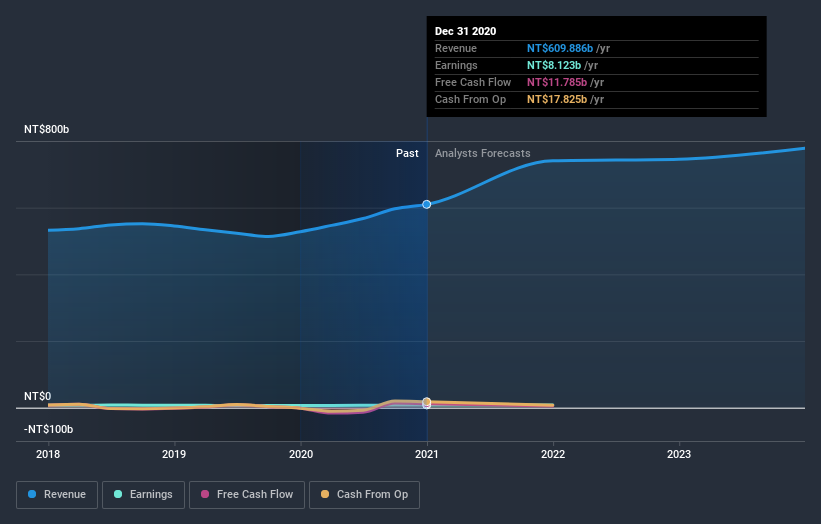The image size is (821, 524).
Task: Toggle the Cash From Op legend button
Action: 364,495
